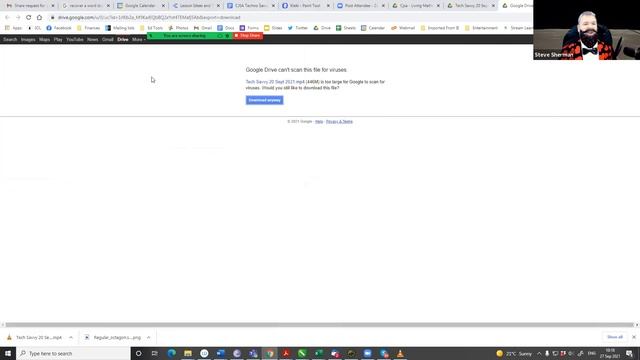Open the Forms bookmark

point(249,28)
